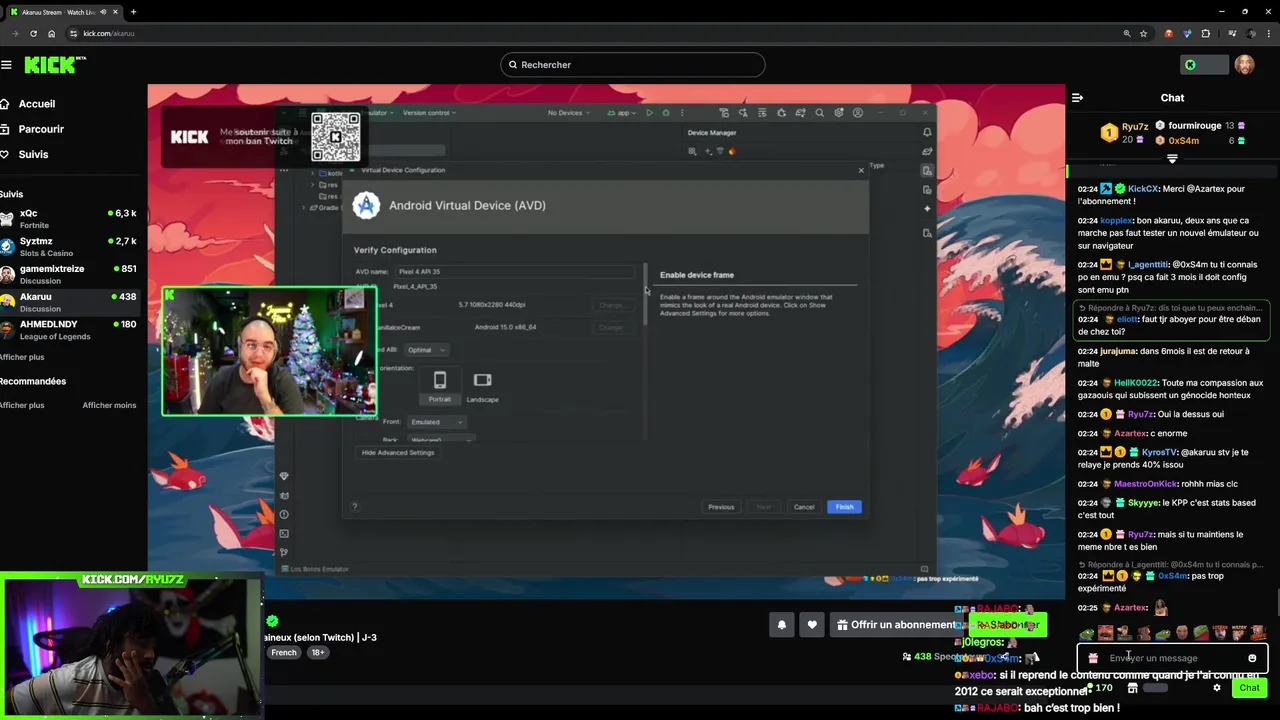The height and width of the screenshot is (720, 1280).
Task: Follow the channel with the heart button
Action: pos(812,625)
